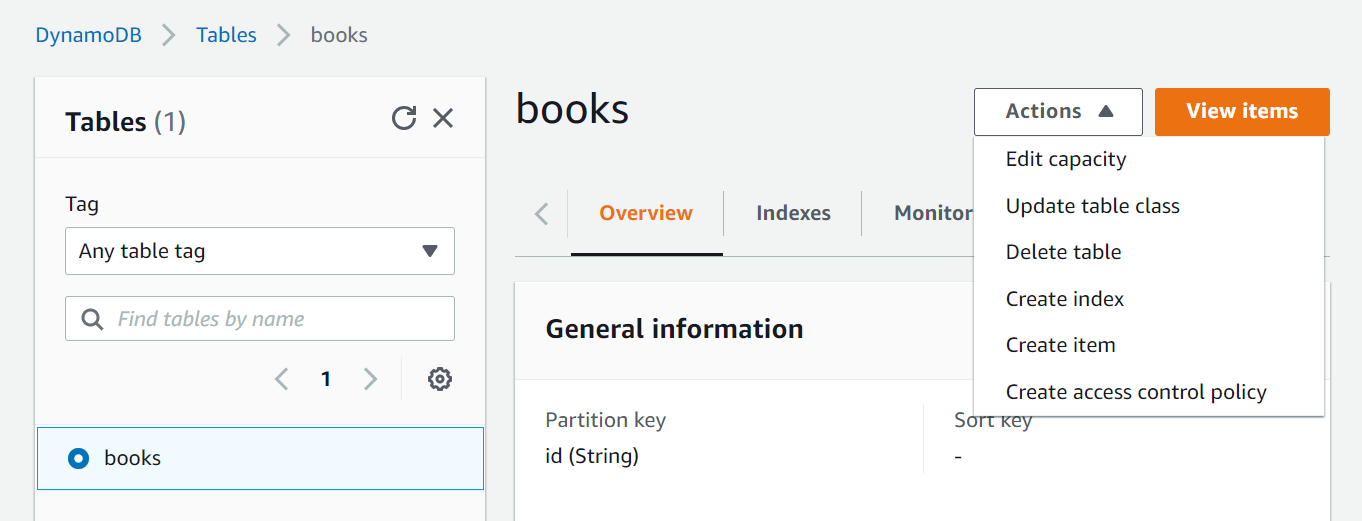Navigate to DynamoDB breadcrumb link

89,35
